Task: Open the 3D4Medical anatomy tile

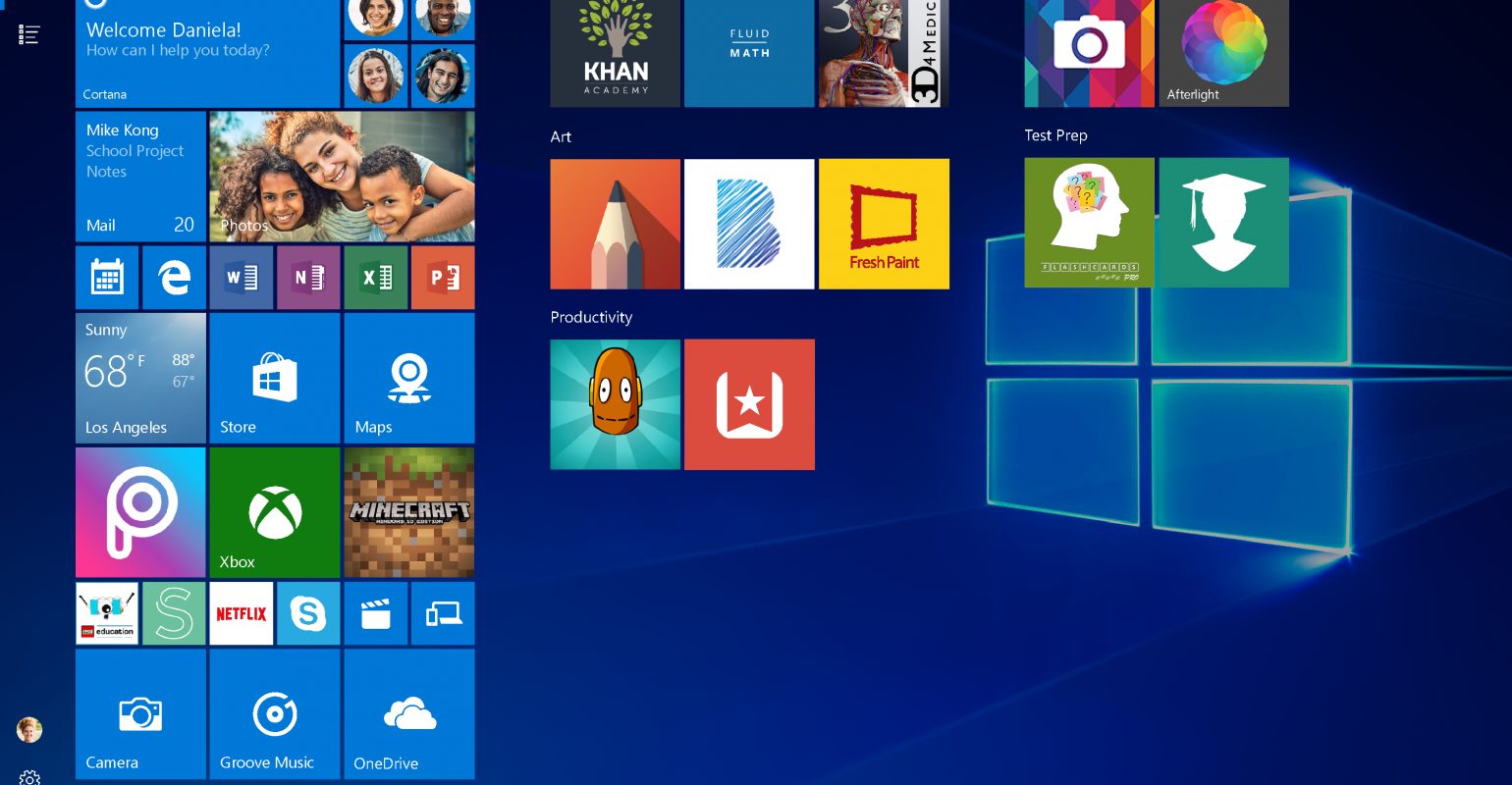Action: point(884,53)
